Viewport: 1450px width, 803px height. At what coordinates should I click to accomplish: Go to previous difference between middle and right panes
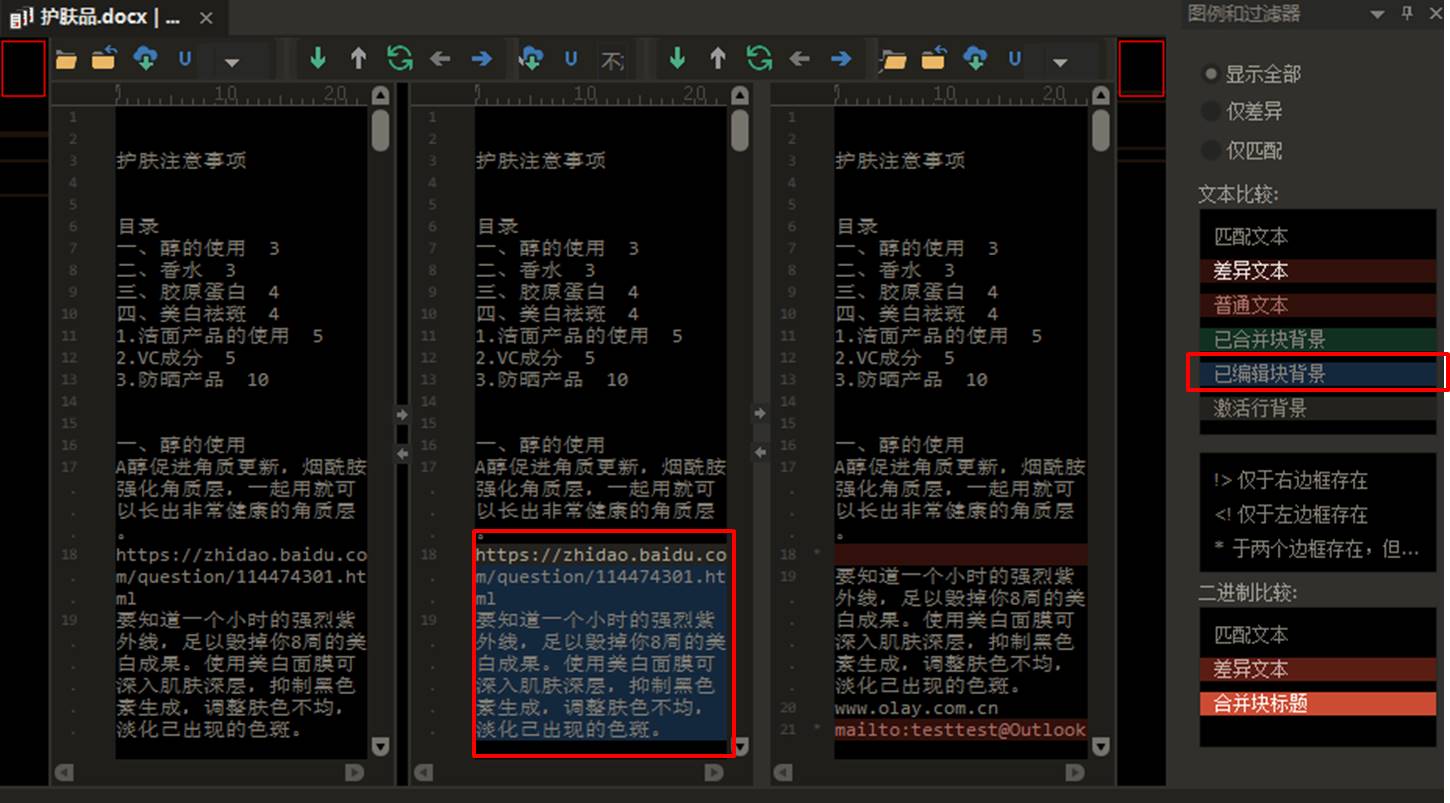717,59
